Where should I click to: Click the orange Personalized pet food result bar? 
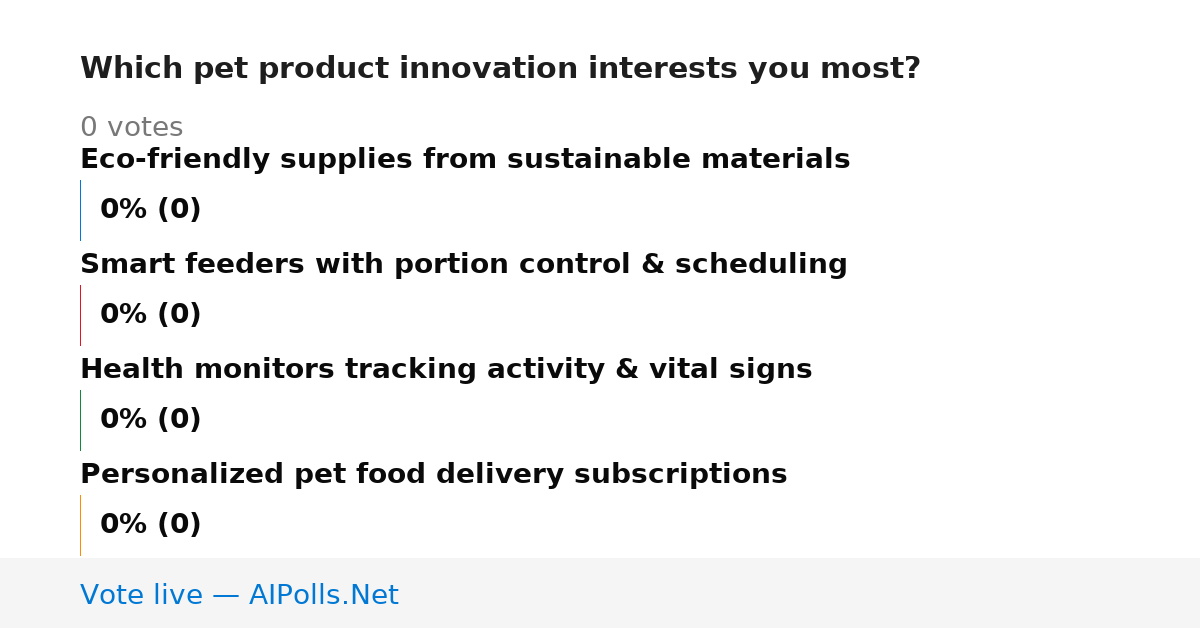click(x=81, y=525)
